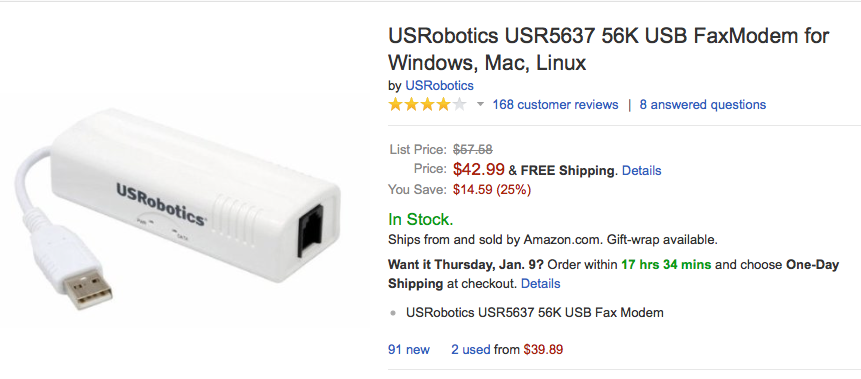Open the 8 answered questions link
Screen dimensions: 861x379
(702, 104)
